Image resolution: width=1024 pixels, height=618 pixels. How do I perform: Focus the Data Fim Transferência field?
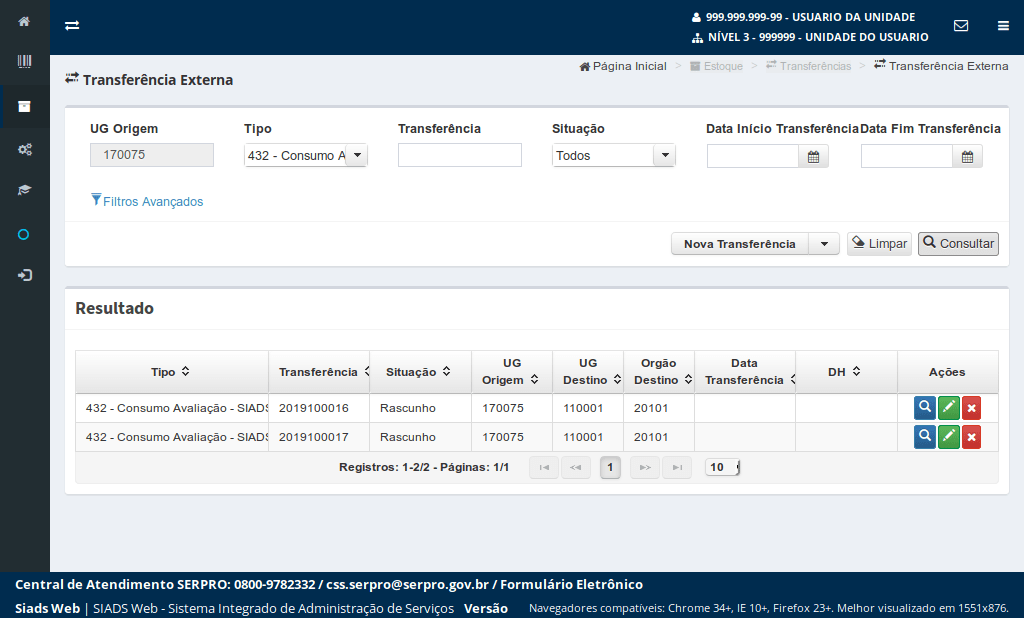click(907, 157)
